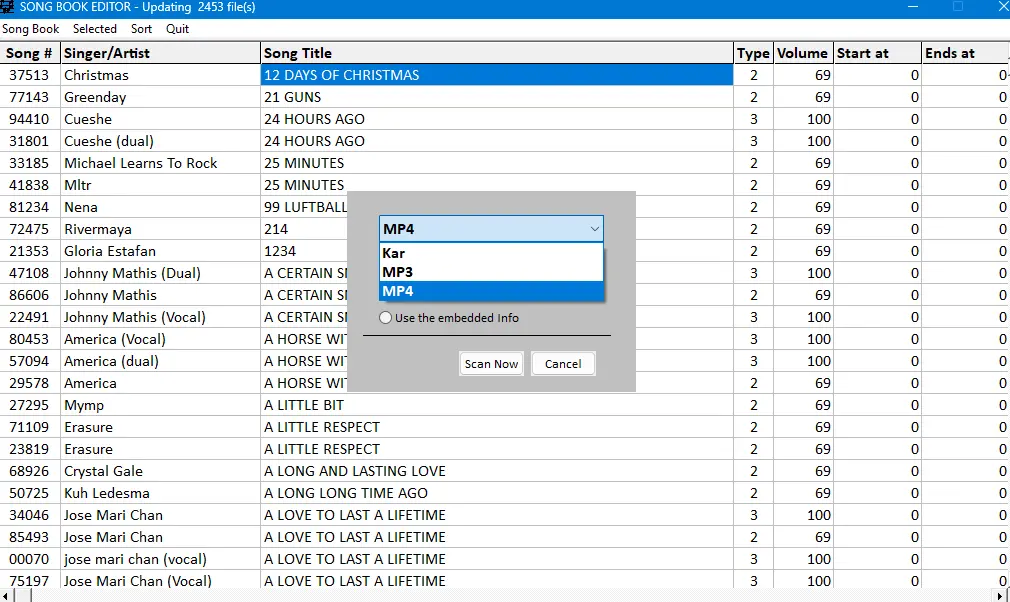Select the 12 DAYS OF CHRISTMAS title cell
This screenshot has height=602, width=1010.
pyautogui.click(x=497, y=75)
